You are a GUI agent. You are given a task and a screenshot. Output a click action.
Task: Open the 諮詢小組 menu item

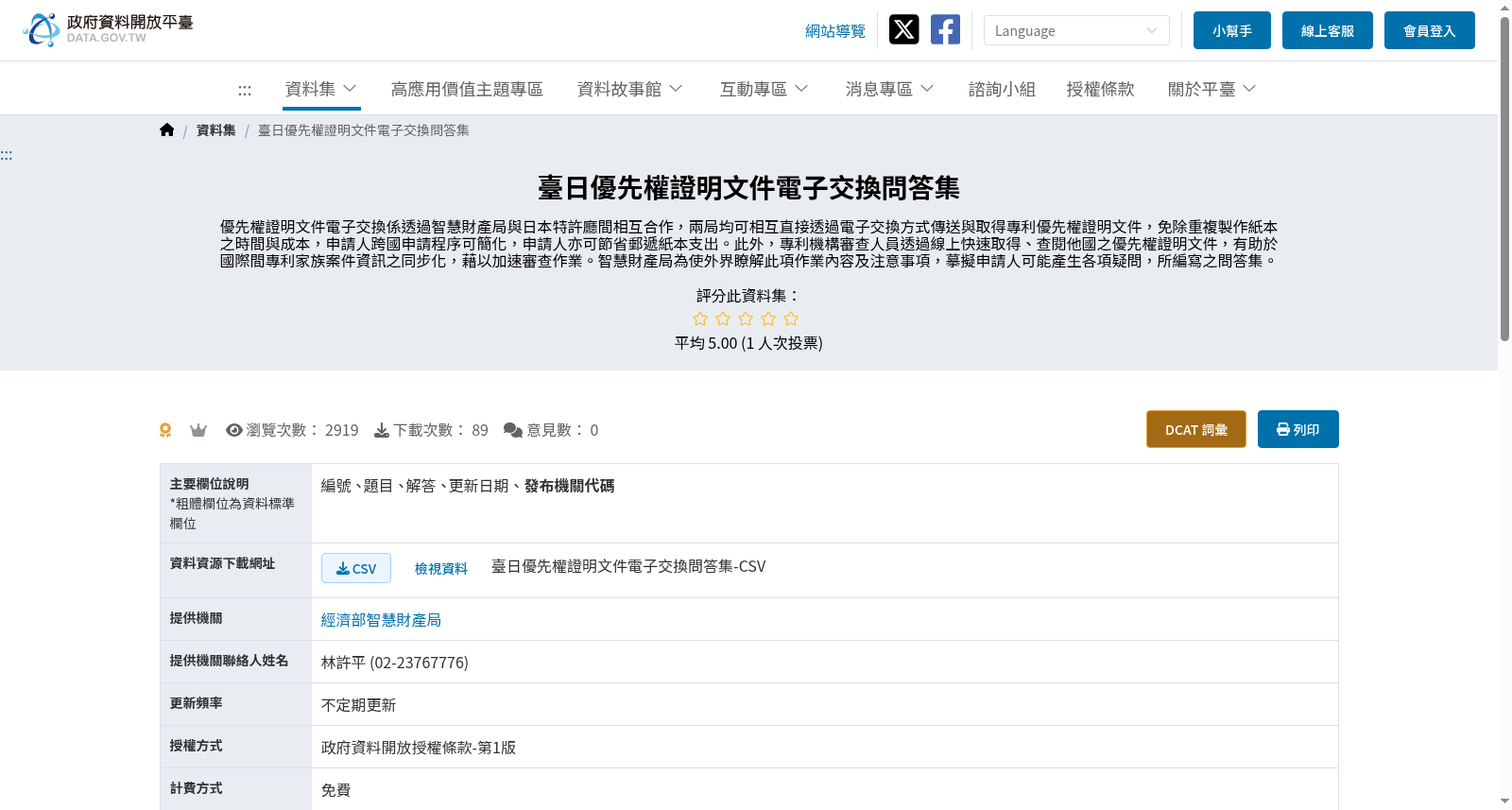click(x=1002, y=89)
